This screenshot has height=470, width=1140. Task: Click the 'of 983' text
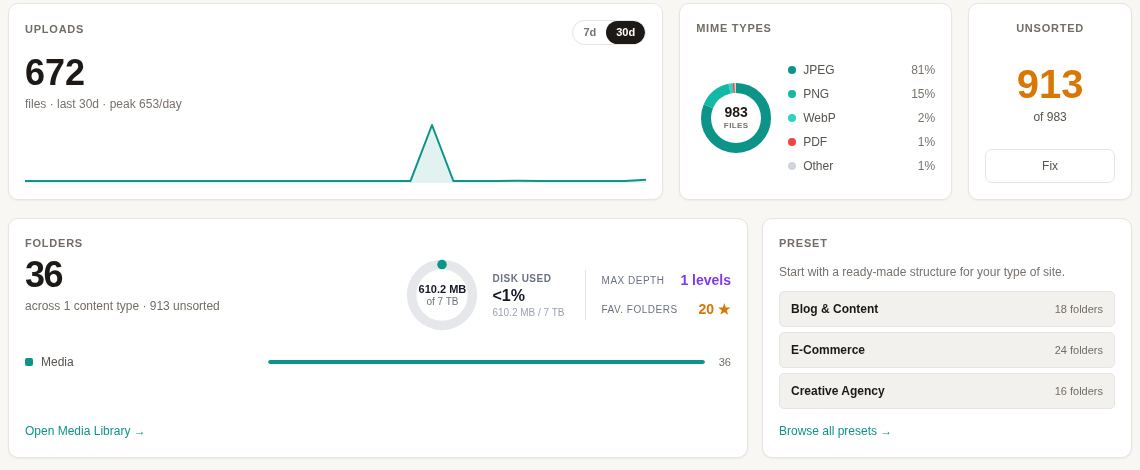tap(1050, 117)
